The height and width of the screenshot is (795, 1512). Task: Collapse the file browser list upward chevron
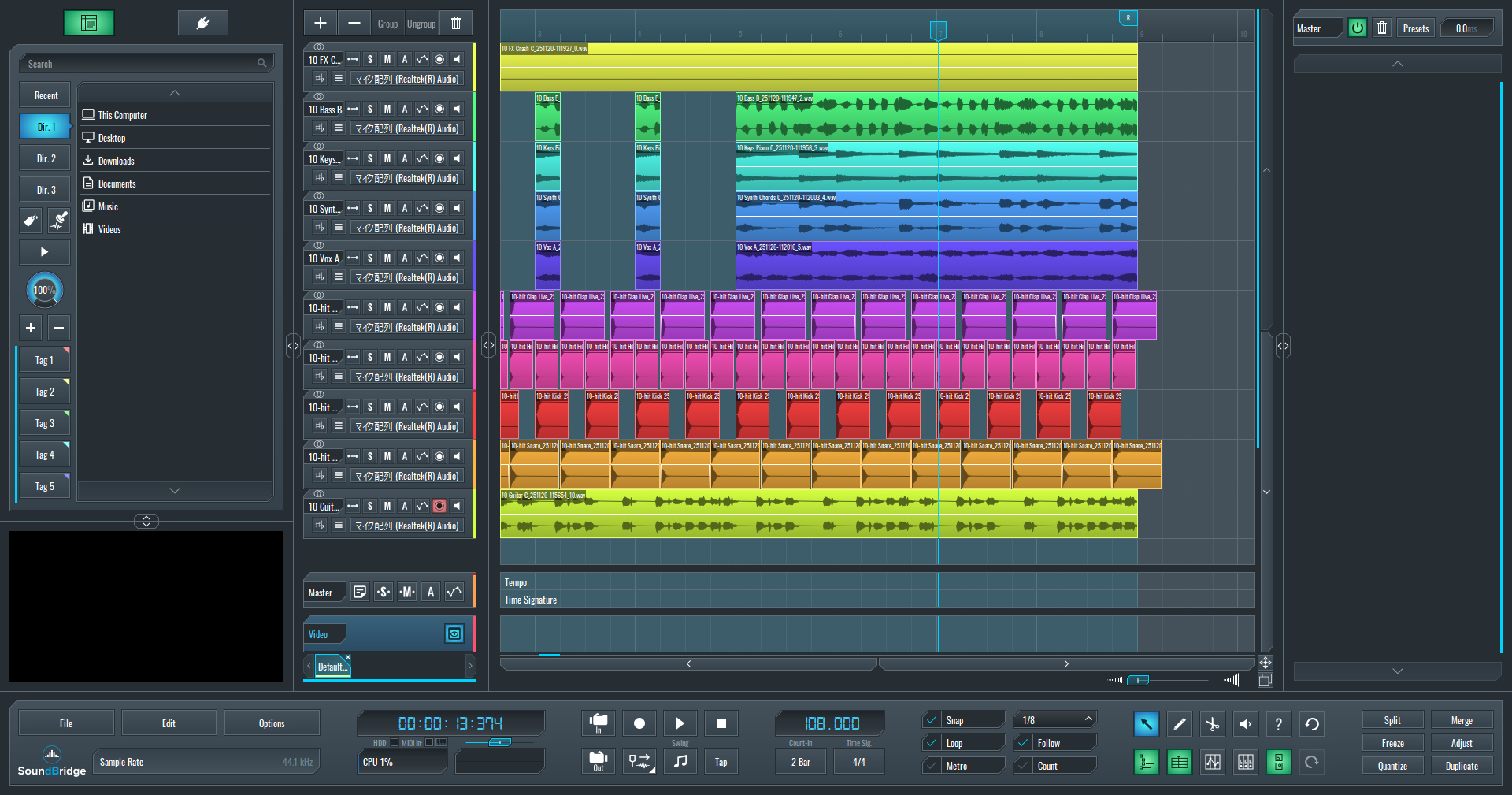[175, 93]
